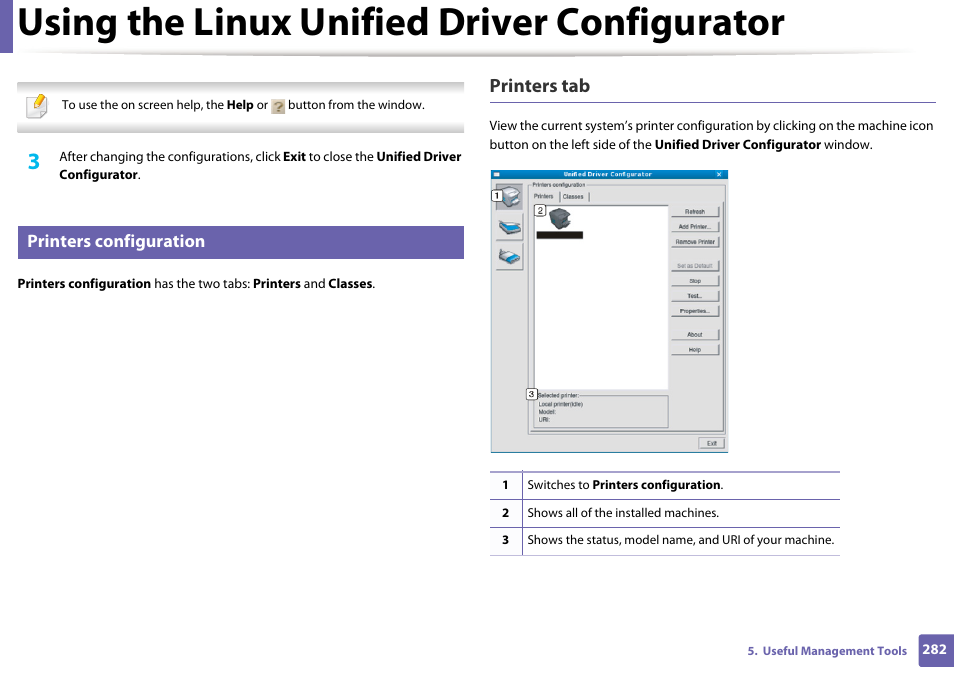Screen dimensions: 954x675
Task: Click the help question-mark icon in the tip box
Action: point(278,105)
